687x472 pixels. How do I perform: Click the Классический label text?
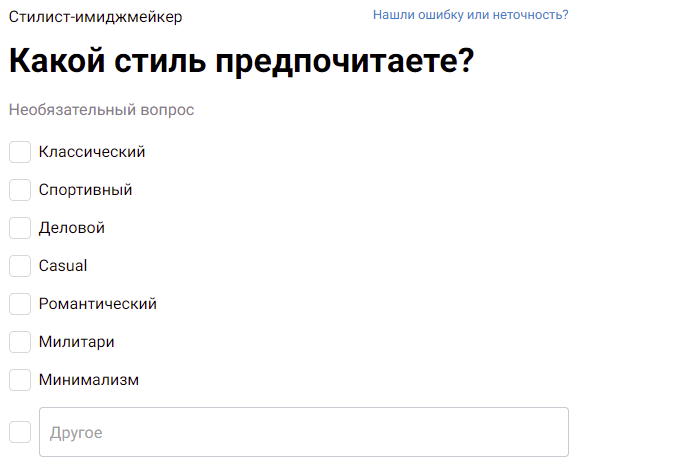coord(92,152)
